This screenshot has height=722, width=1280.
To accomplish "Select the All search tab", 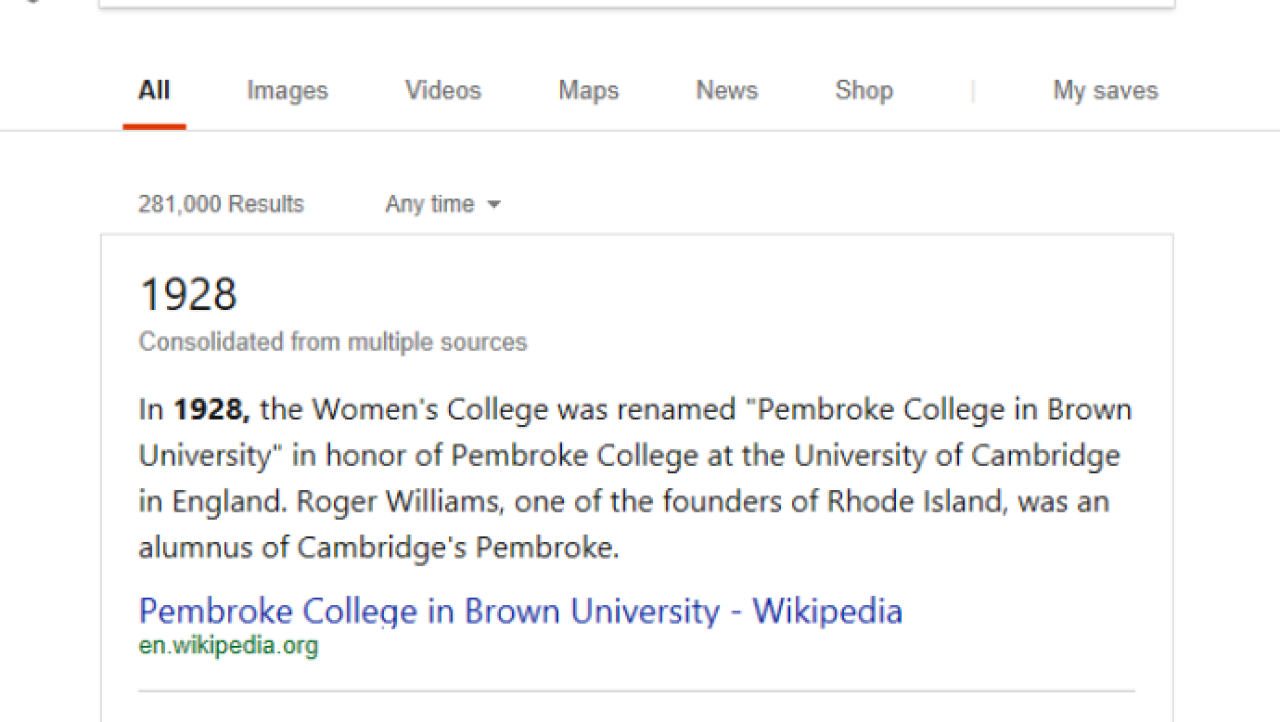I will tap(154, 91).
